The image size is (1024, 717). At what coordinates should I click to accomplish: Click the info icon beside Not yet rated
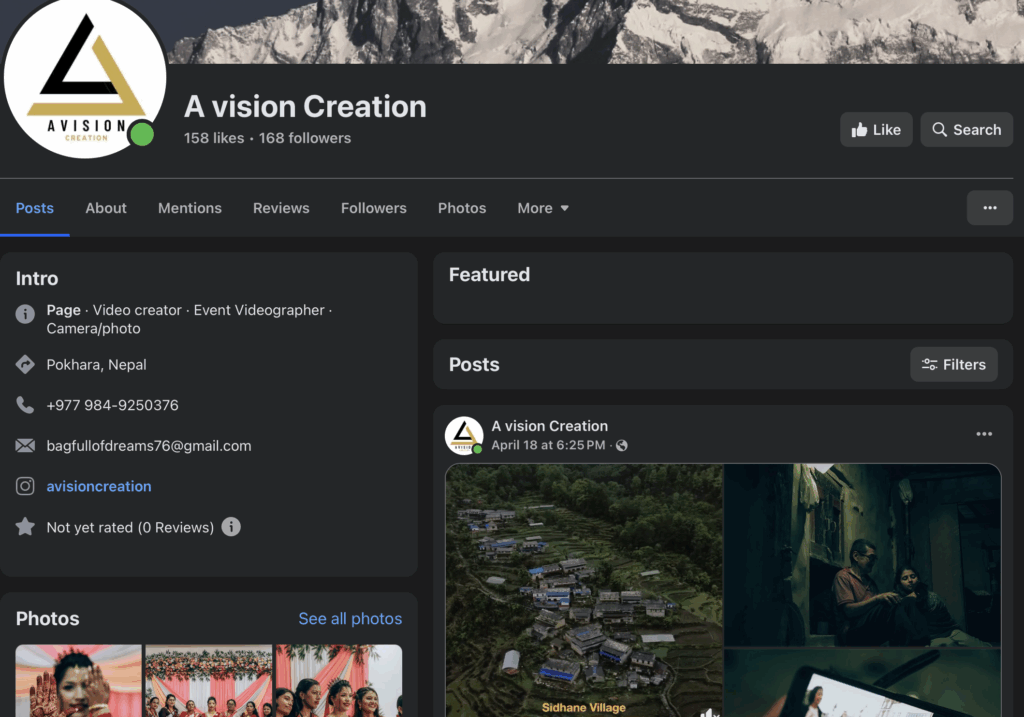[x=231, y=526]
